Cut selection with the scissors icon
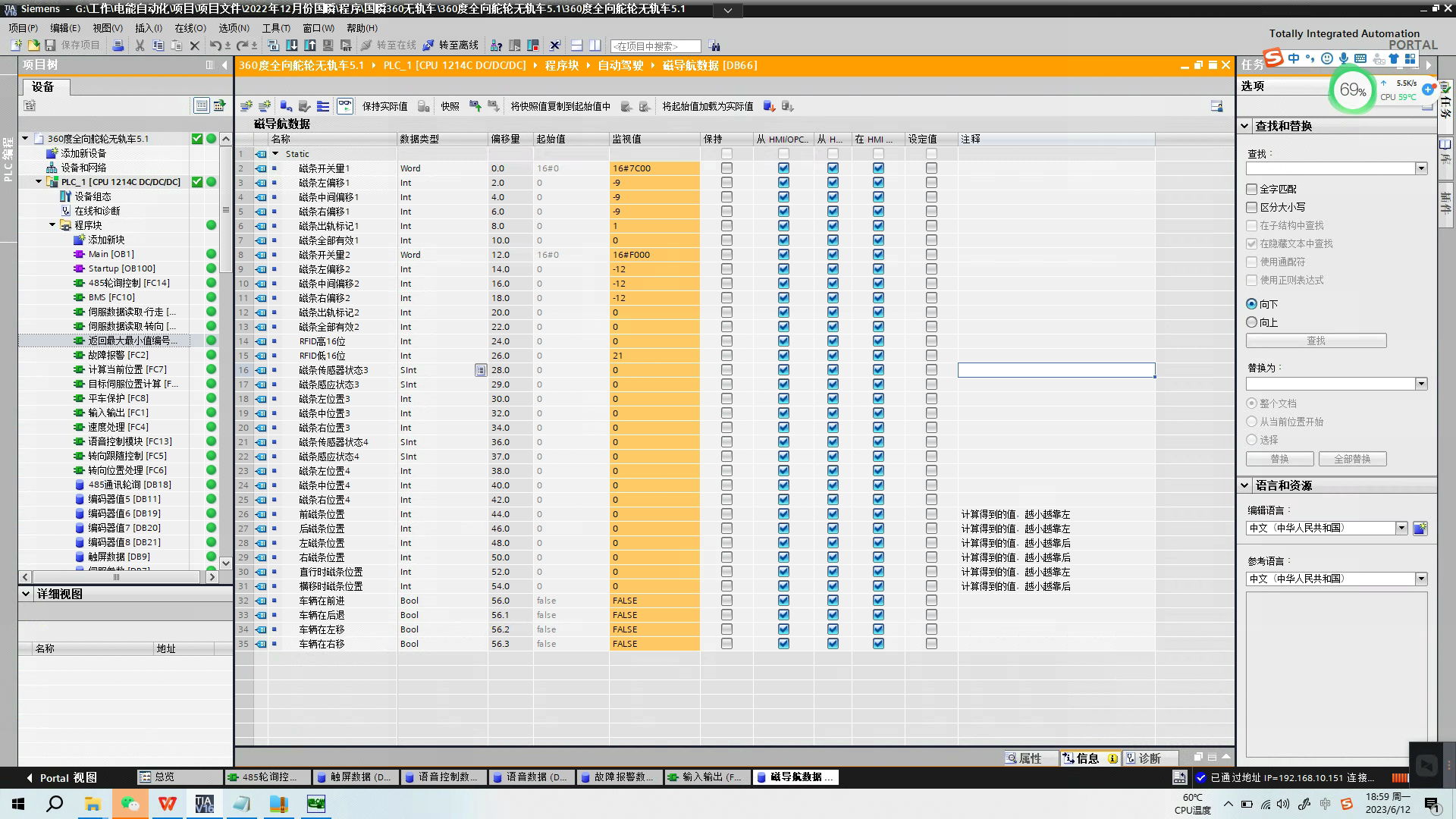The width and height of the screenshot is (1456, 819). click(x=140, y=45)
